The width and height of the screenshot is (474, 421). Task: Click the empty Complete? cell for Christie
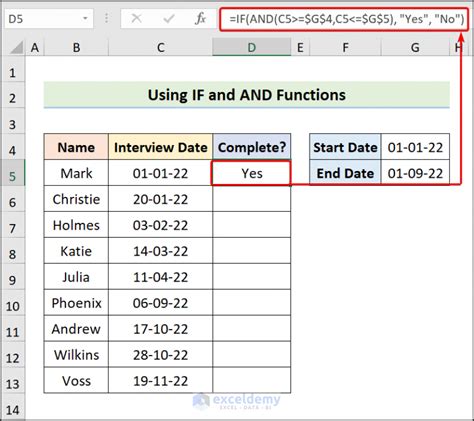pos(251,199)
